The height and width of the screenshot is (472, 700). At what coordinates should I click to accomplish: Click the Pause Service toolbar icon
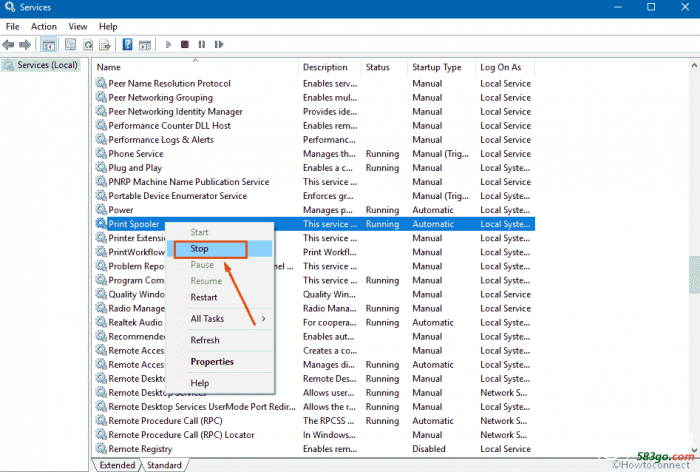coord(202,45)
